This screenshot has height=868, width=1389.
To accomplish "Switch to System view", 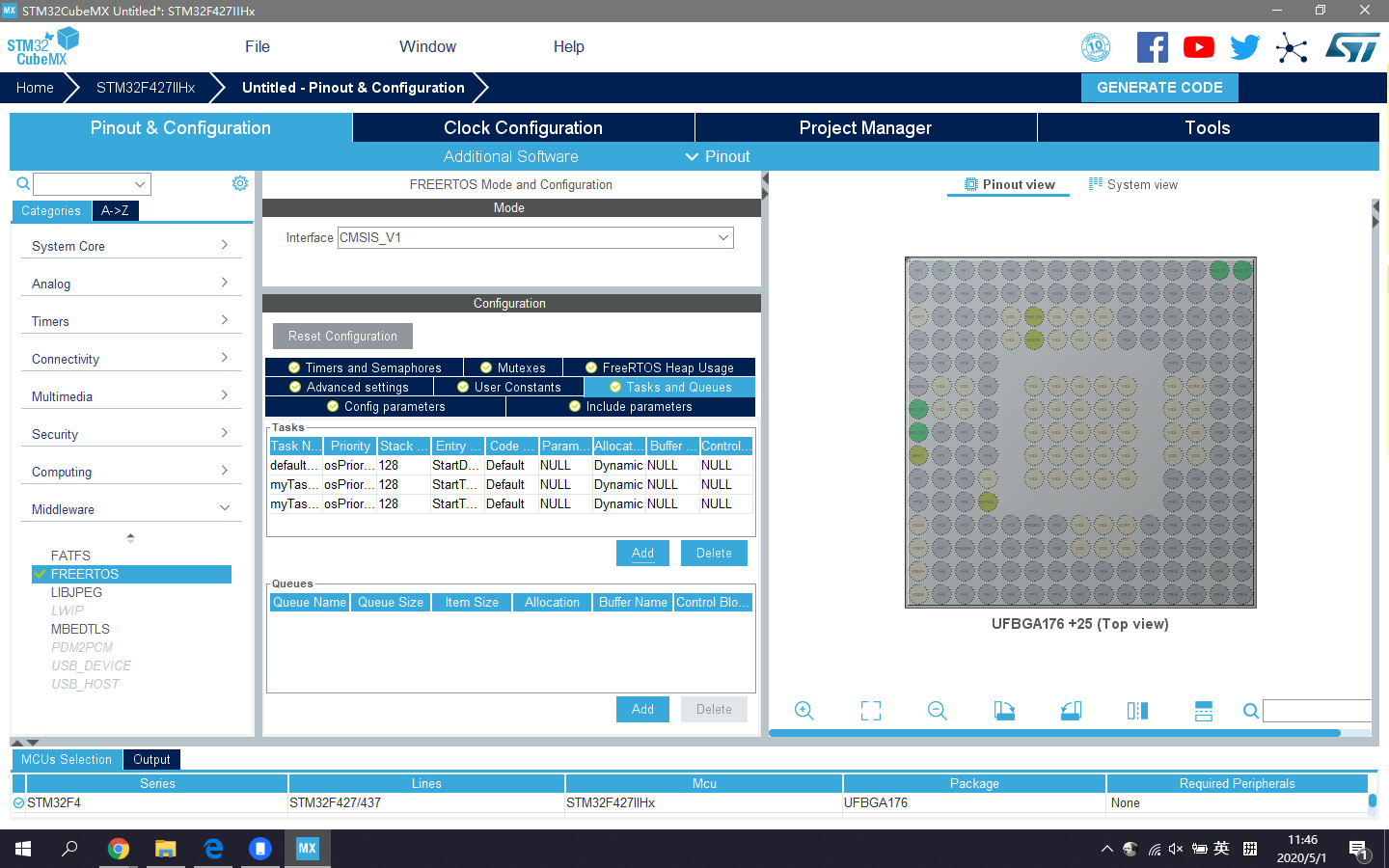I will pyautogui.click(x=1132, y=184).
